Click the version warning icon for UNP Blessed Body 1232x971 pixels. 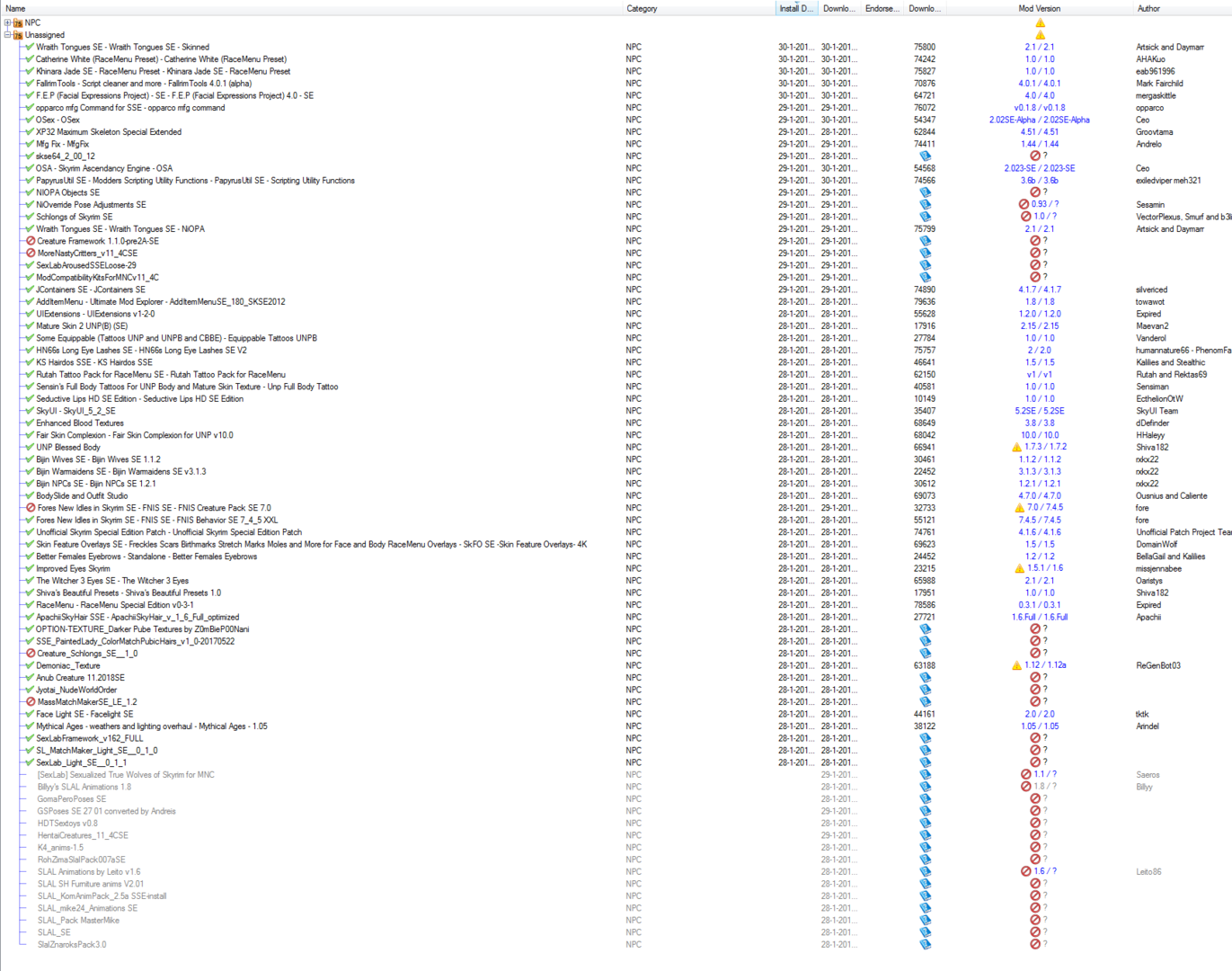[x=1016, y=447]
